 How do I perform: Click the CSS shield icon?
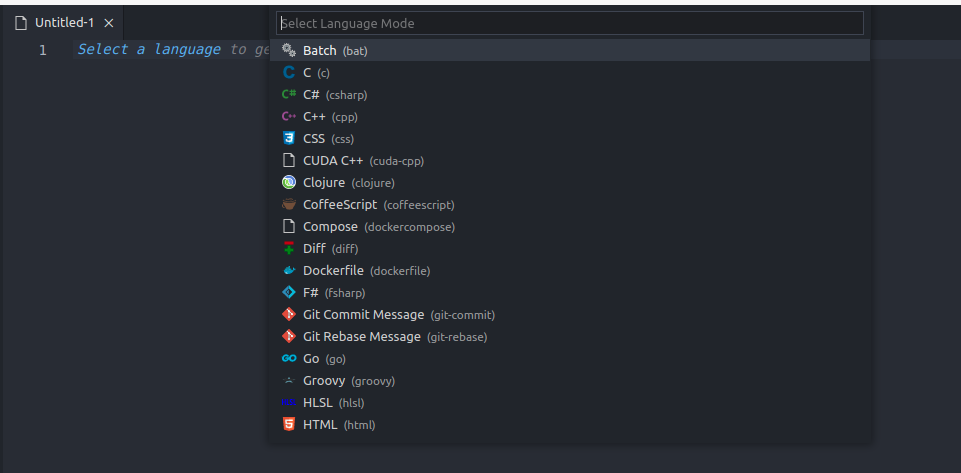point(289,138)
